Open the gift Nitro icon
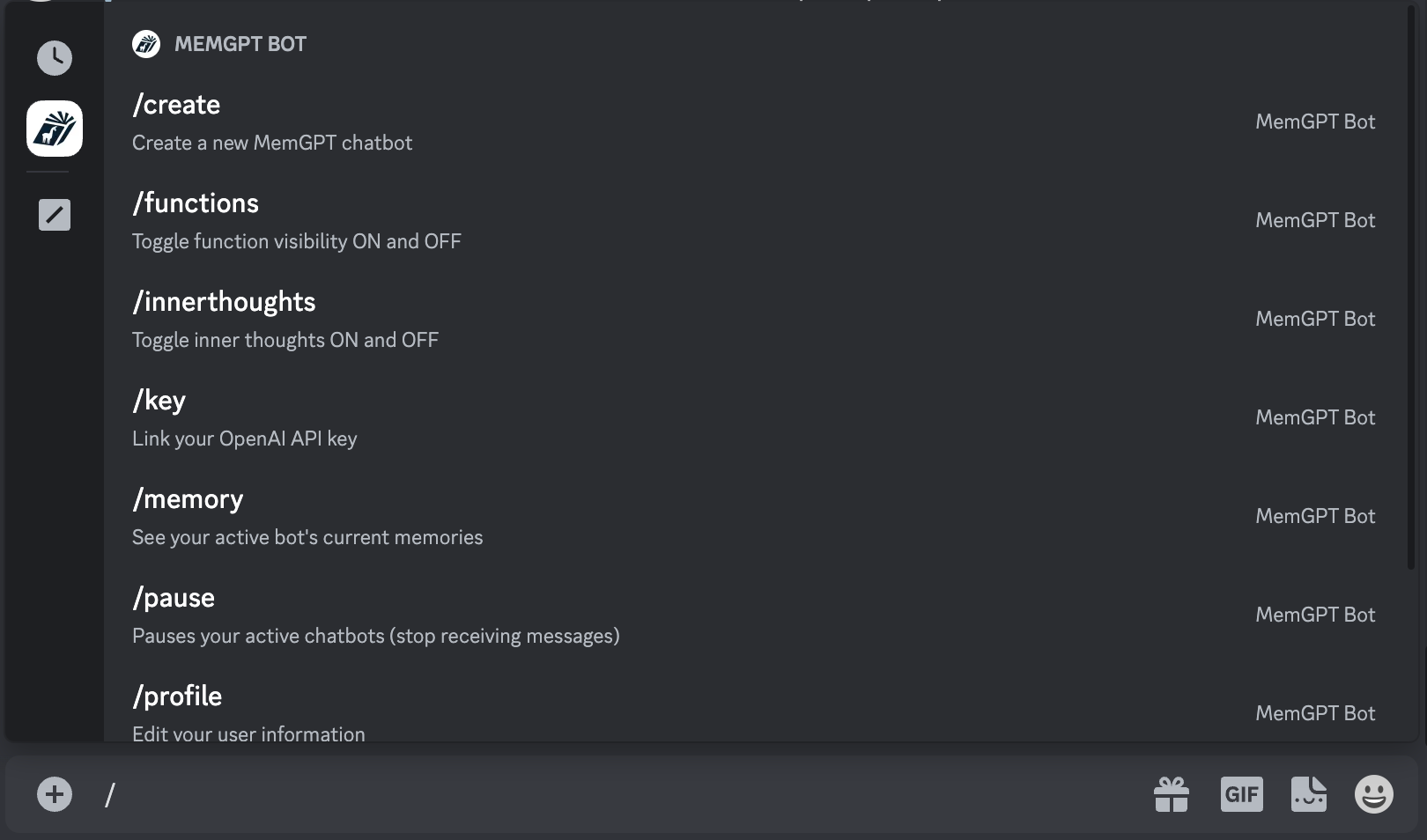Image resolution: width=1427 pixels, height=840 pixels. [1172, 794]
